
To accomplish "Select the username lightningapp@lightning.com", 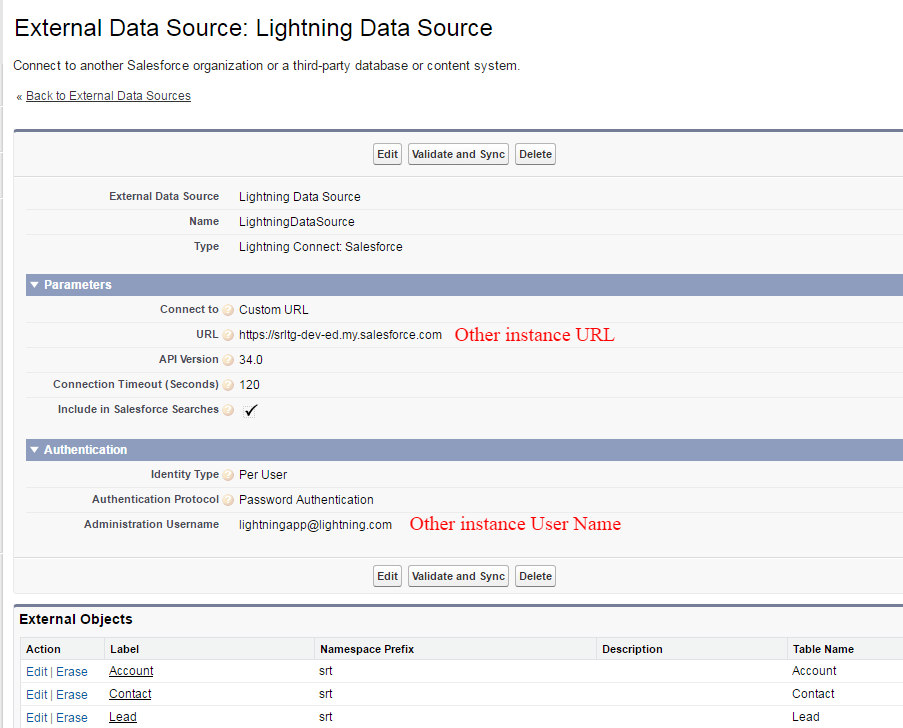I will click(x=316, y=525).
